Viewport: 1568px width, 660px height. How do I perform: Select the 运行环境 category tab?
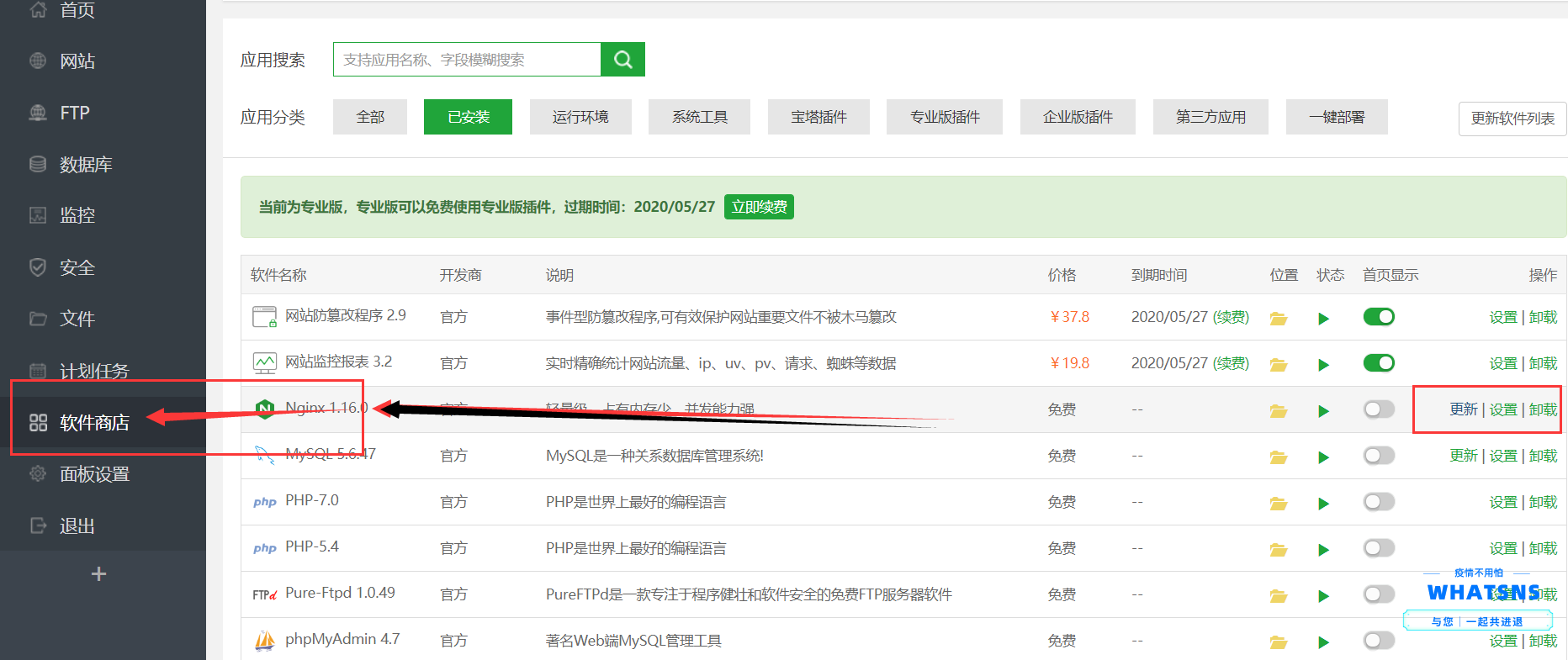tap(580, 117)
